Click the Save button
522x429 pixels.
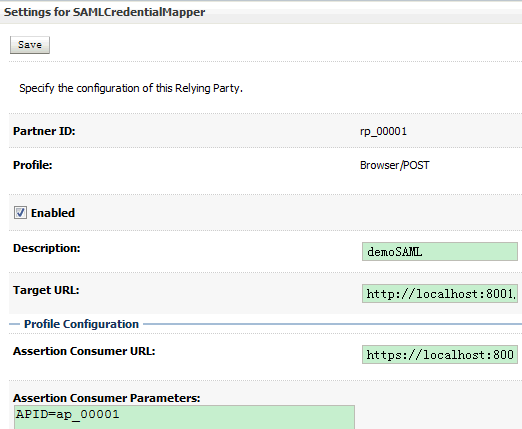(x=30, y=45)
